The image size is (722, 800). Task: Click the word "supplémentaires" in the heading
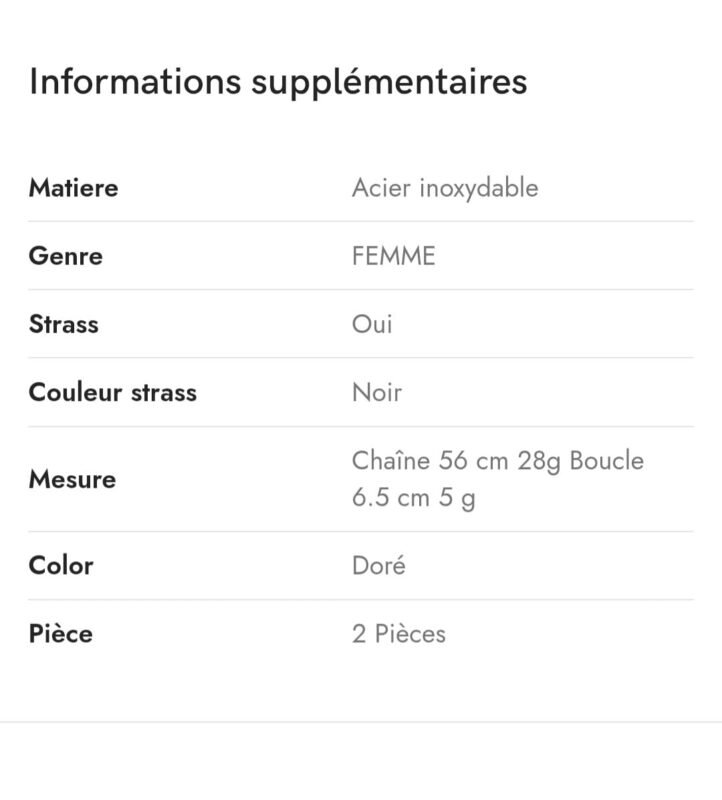point(388,81)
